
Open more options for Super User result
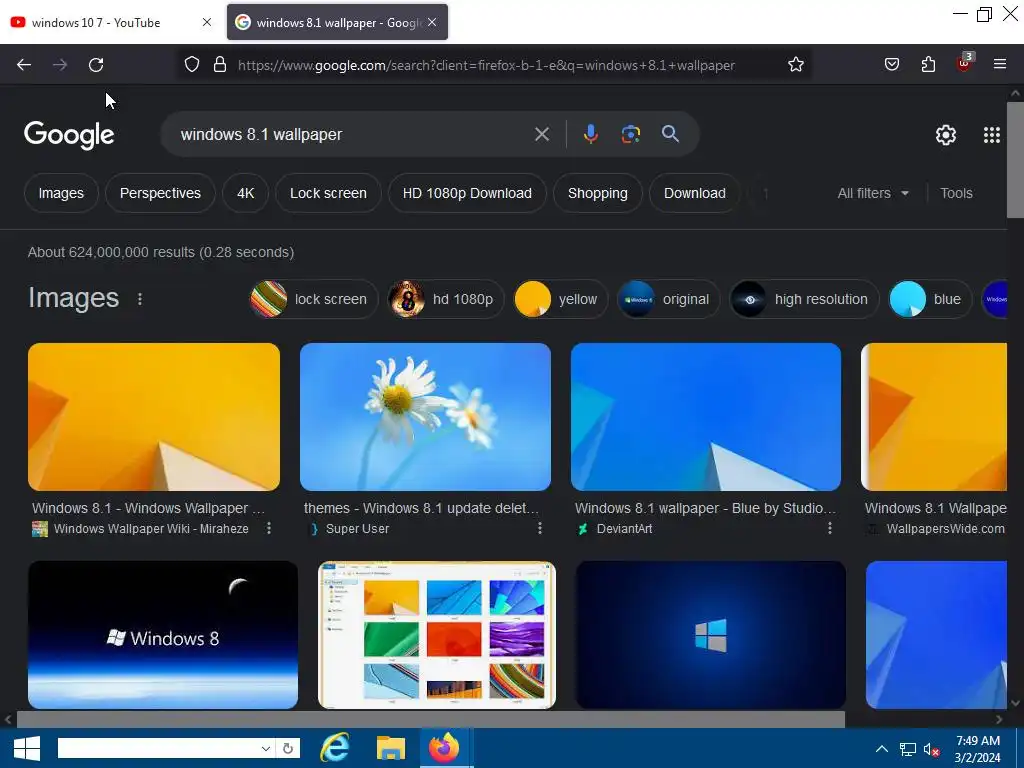tap(540, 528)
